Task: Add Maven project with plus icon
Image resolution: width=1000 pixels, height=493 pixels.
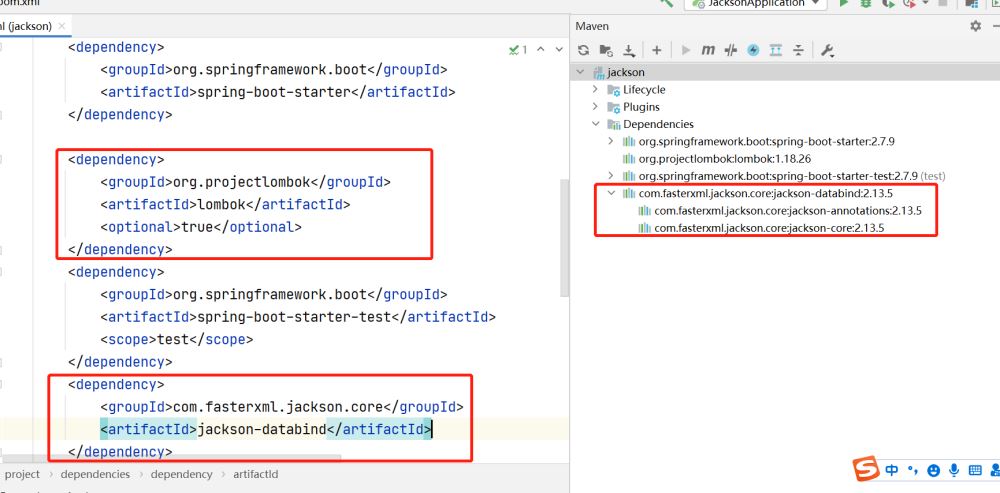Action: [x=656, y=50]
